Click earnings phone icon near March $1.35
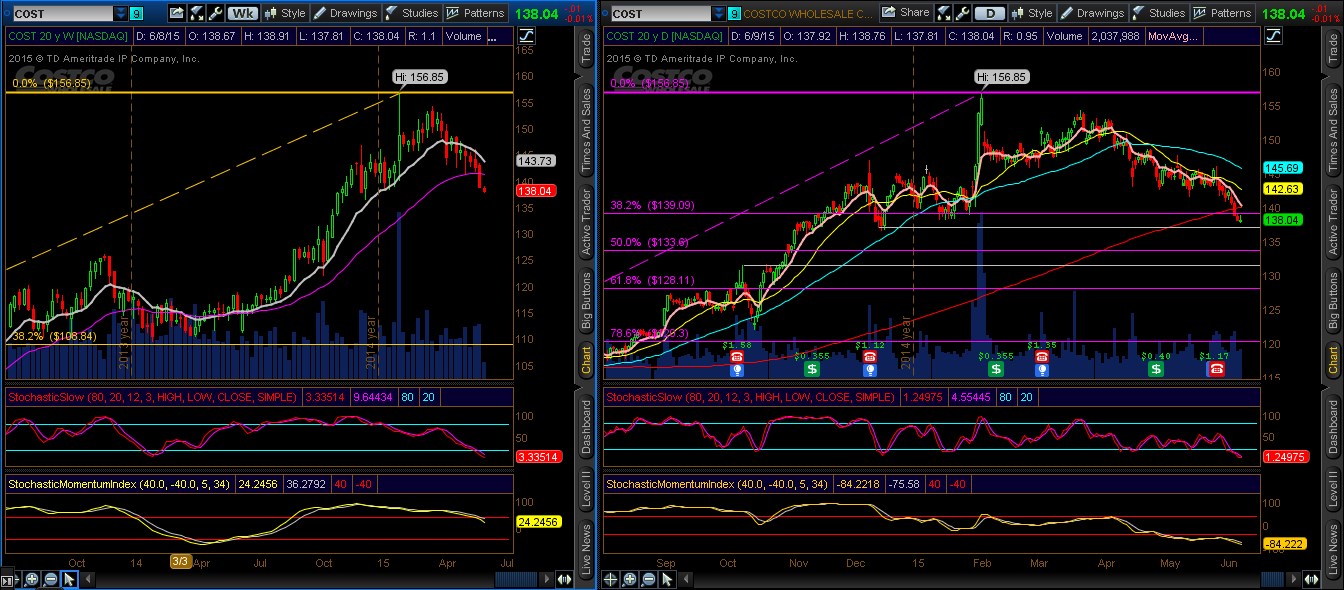 (1041, 356)
